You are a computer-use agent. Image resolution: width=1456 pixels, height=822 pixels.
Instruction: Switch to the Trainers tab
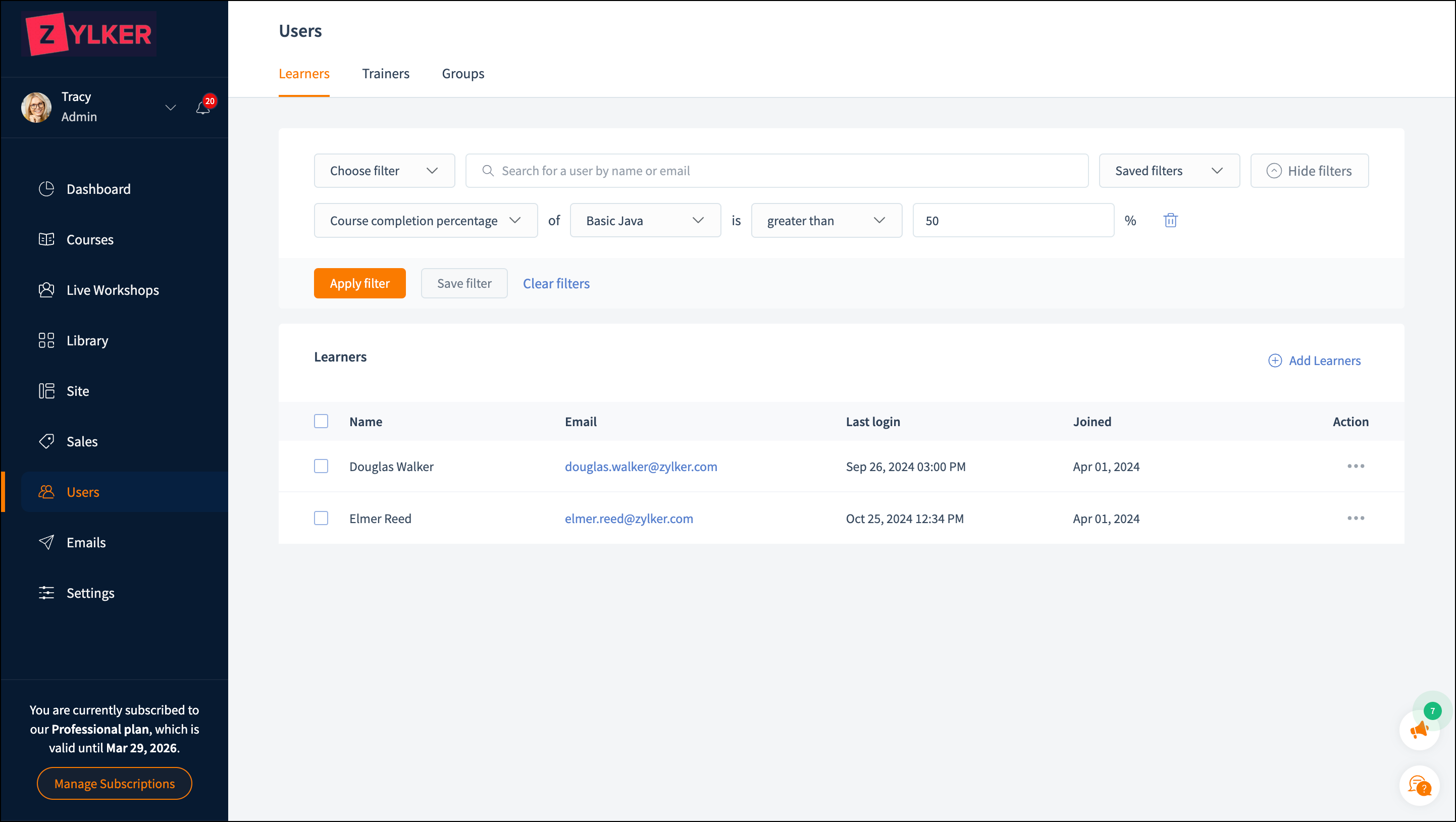click(x=386, y=74)
